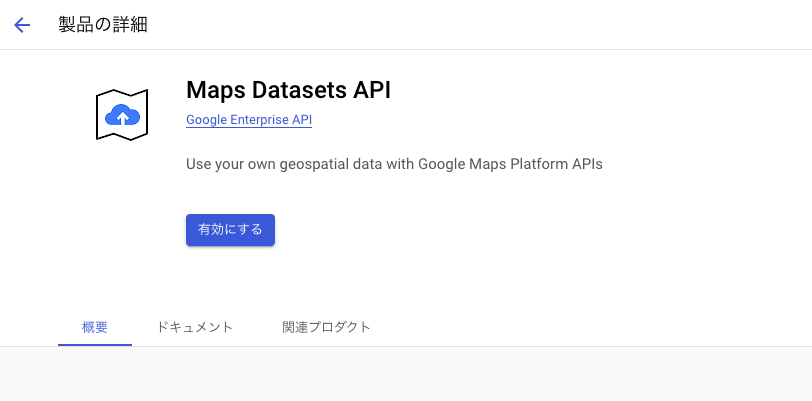Click the blue underline beneath 概要
Screen dimensions: 812x401
tap(95, 344)
